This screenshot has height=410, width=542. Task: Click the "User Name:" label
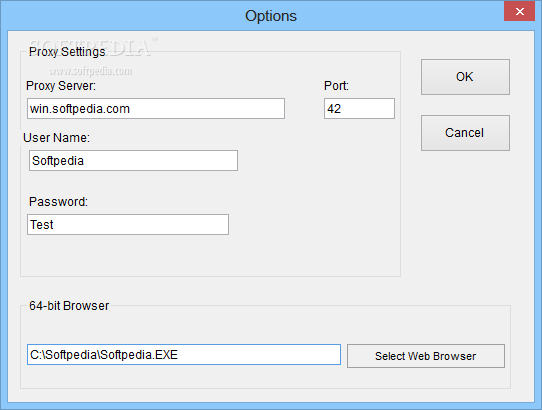56,138
